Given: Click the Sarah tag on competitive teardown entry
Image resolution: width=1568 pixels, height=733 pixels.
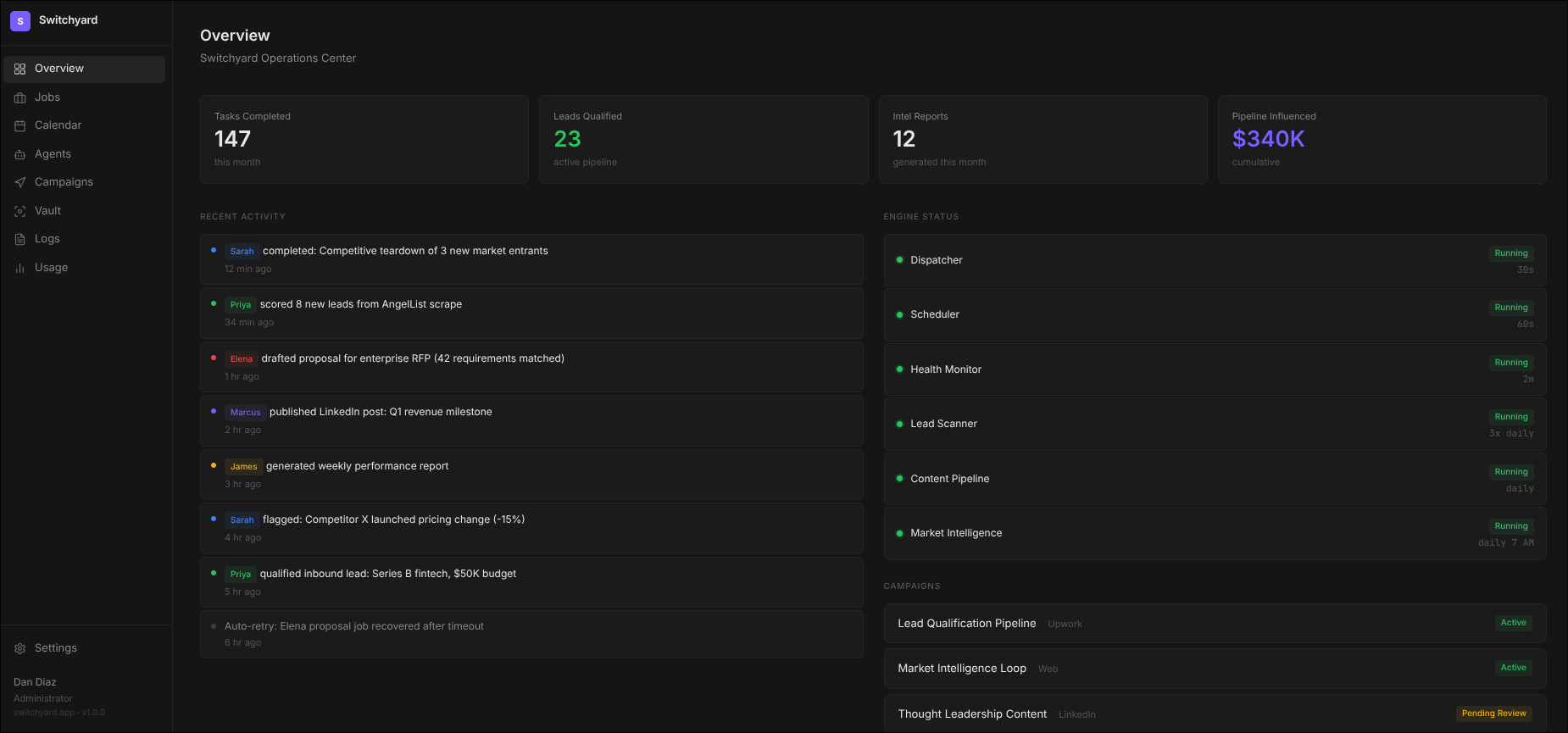Looking at the screenshot, I should coord(242,251).
